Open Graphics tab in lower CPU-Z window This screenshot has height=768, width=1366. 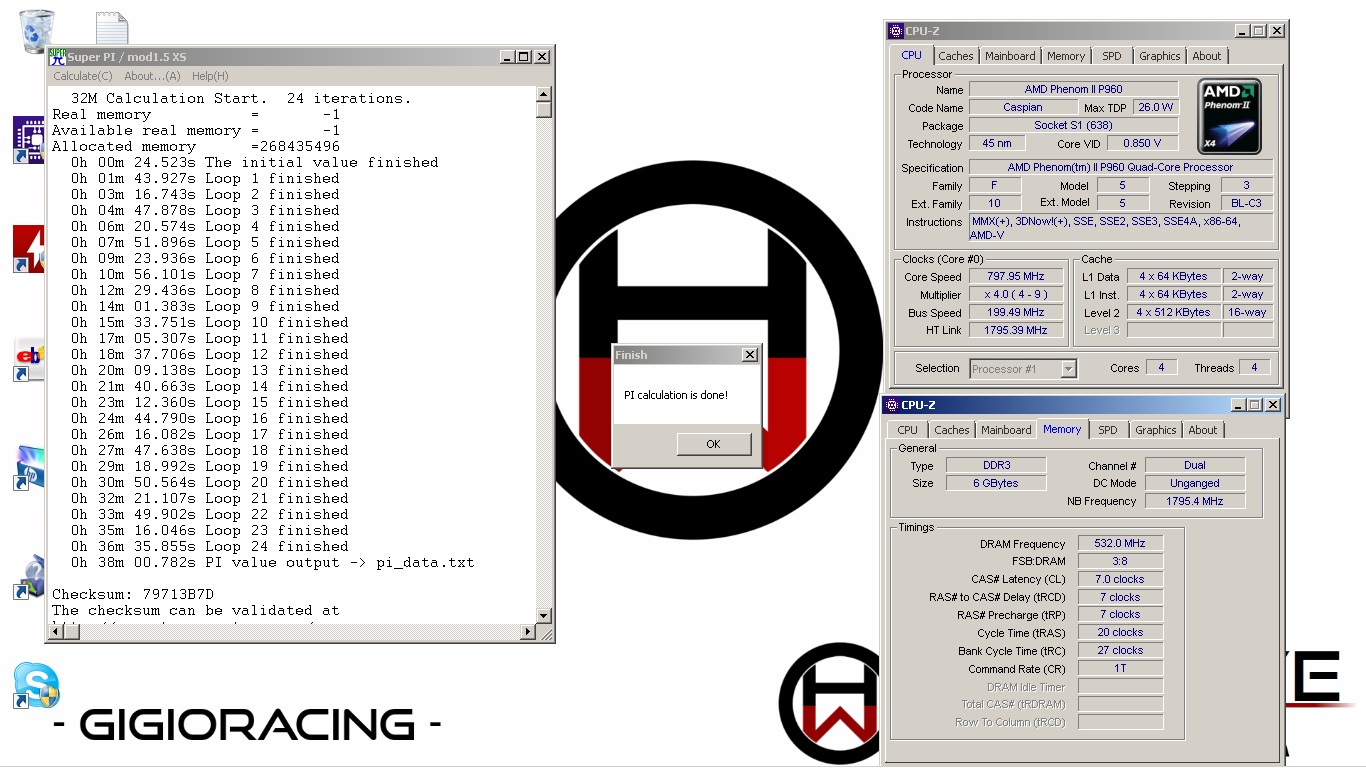point(1156,430)
